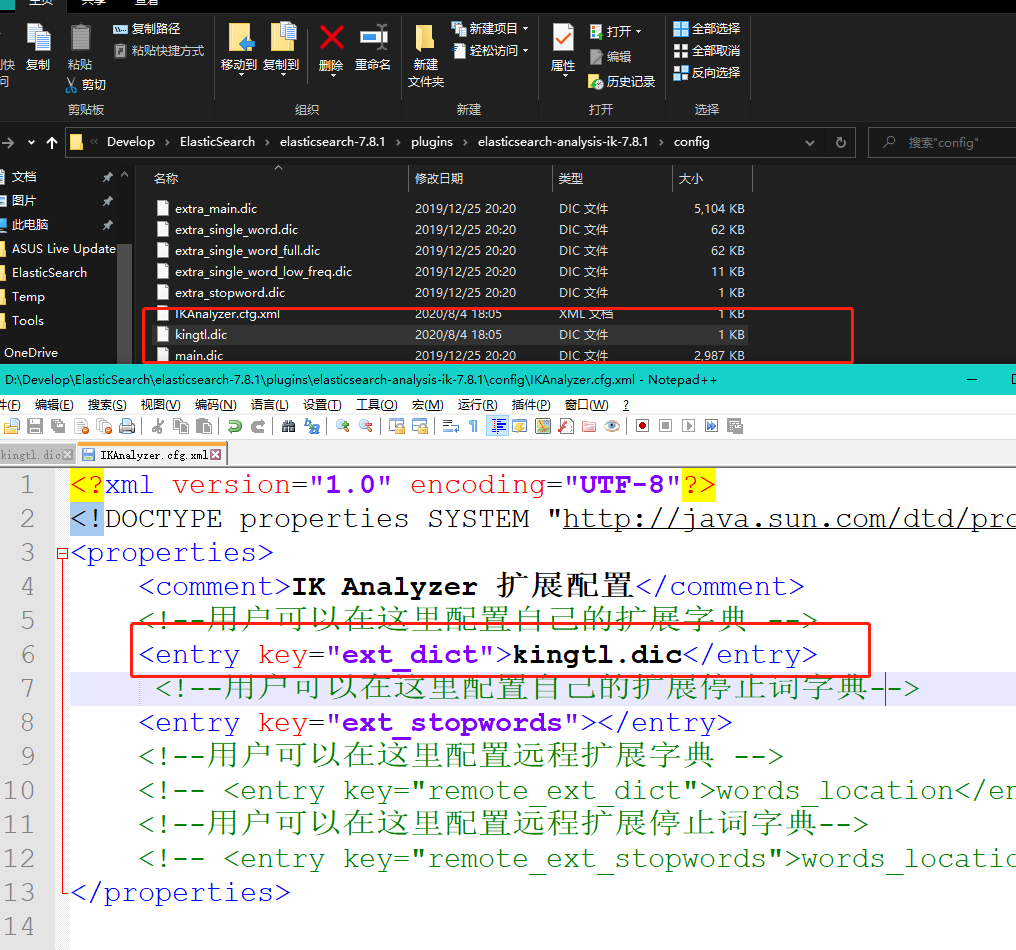Toggle the indent guide button
This screenshot has width=1016, height=950.
(497, 426)
